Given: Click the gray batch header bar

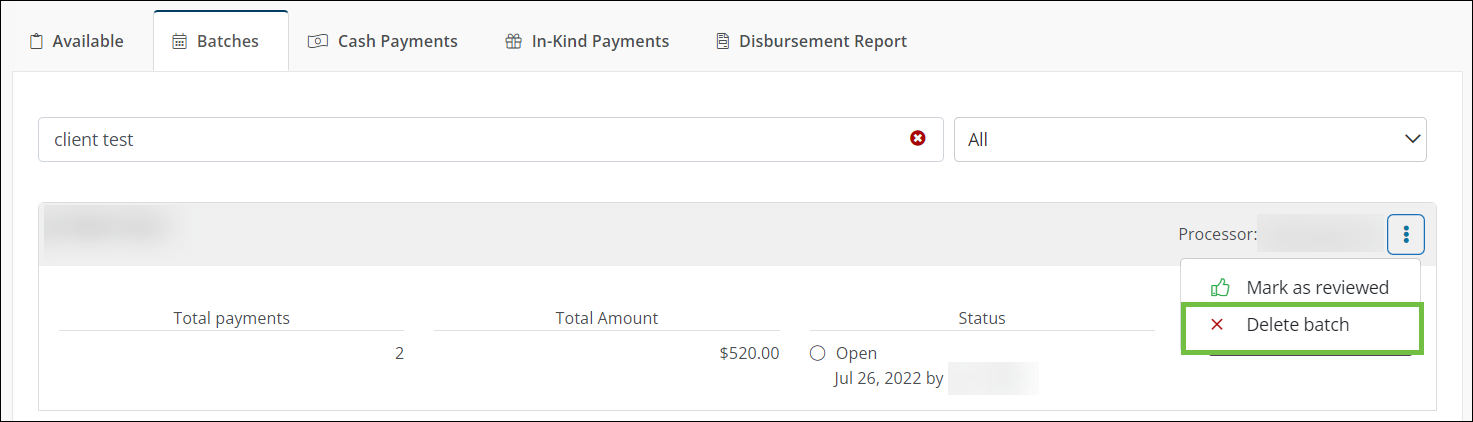Looking at the screenshot, I should (x=737, y=234).
